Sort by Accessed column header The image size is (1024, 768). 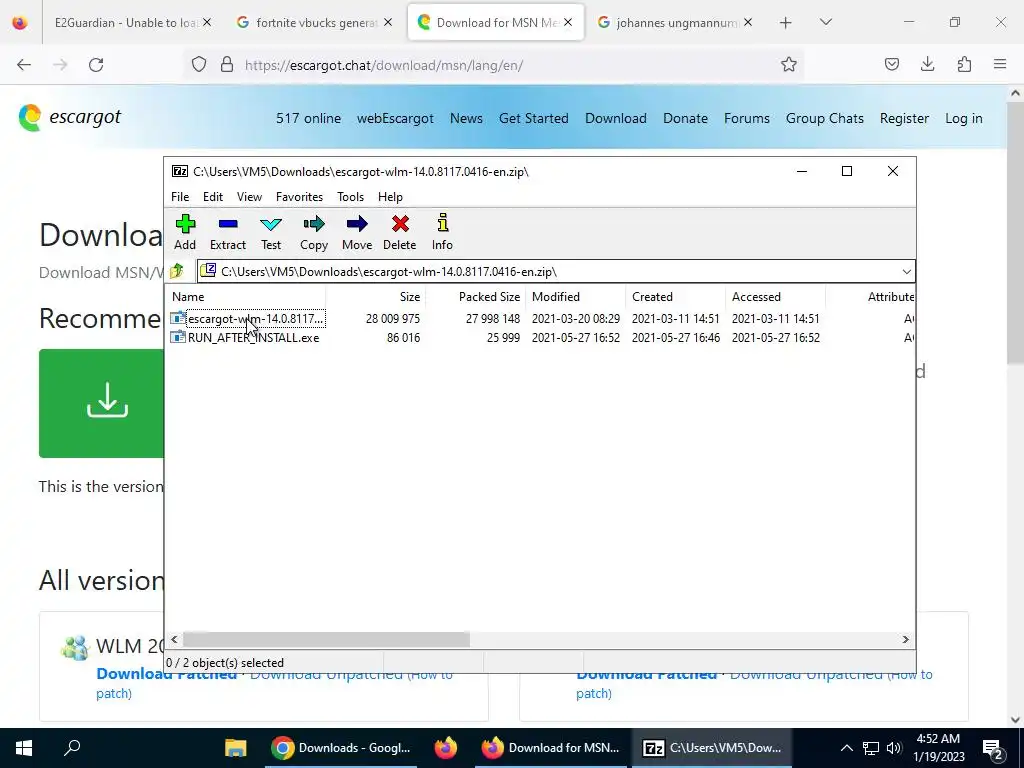775,296
